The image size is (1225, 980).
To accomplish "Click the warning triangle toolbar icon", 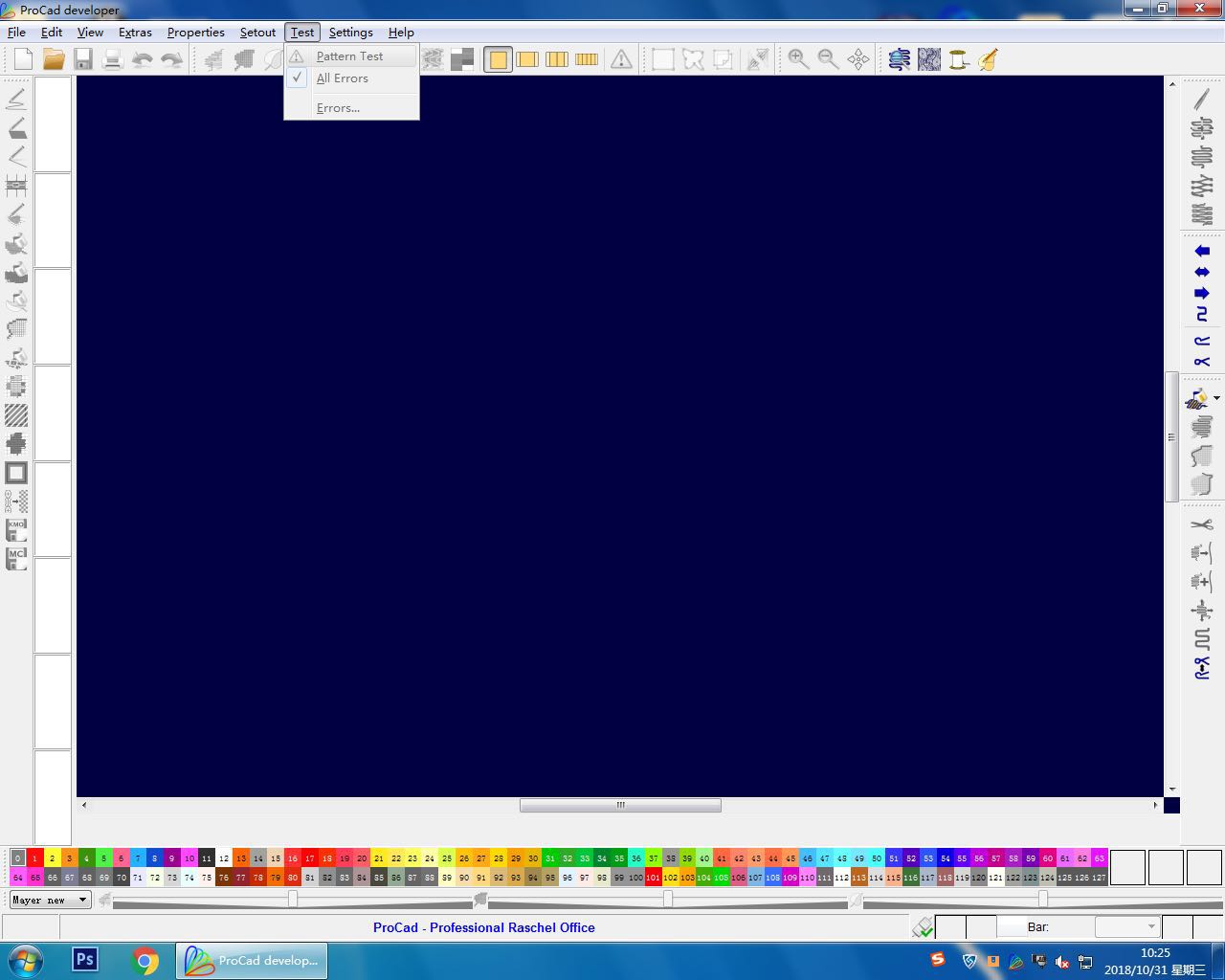I will pos(621,59).
